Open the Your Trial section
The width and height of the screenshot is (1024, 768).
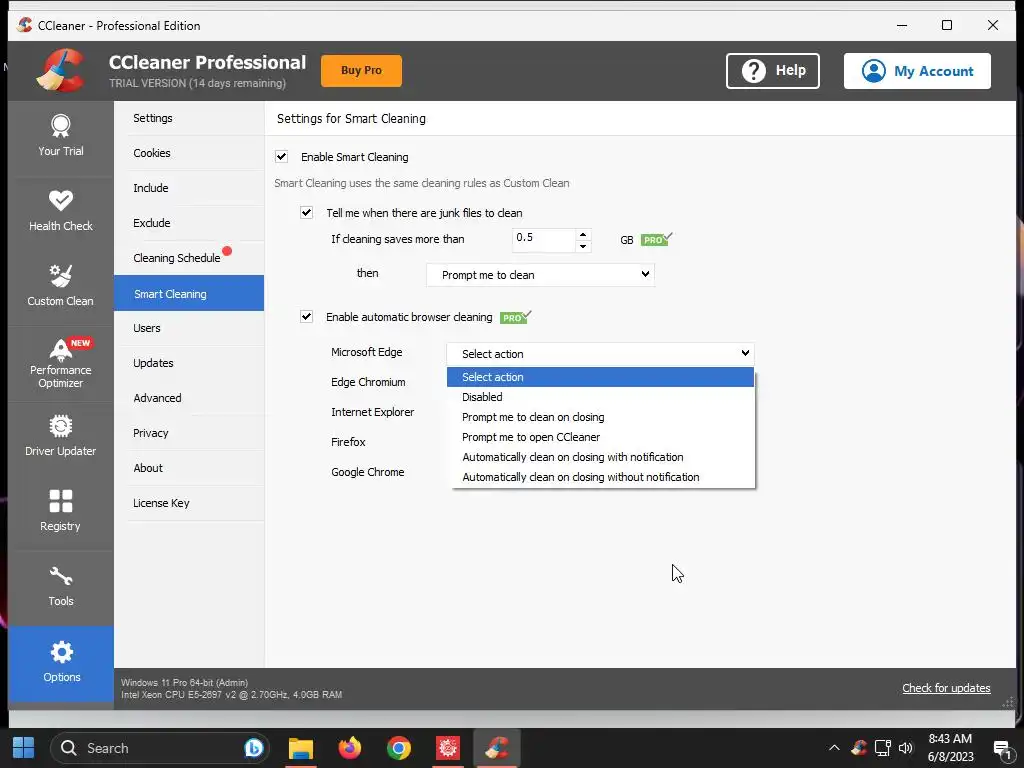[61, 136]
